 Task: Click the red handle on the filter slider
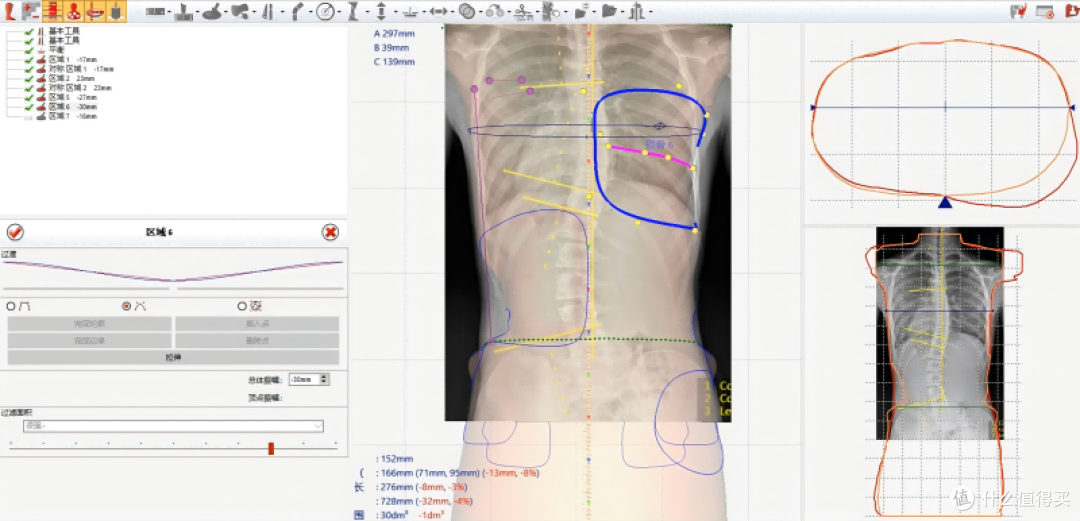coord(271,449)
